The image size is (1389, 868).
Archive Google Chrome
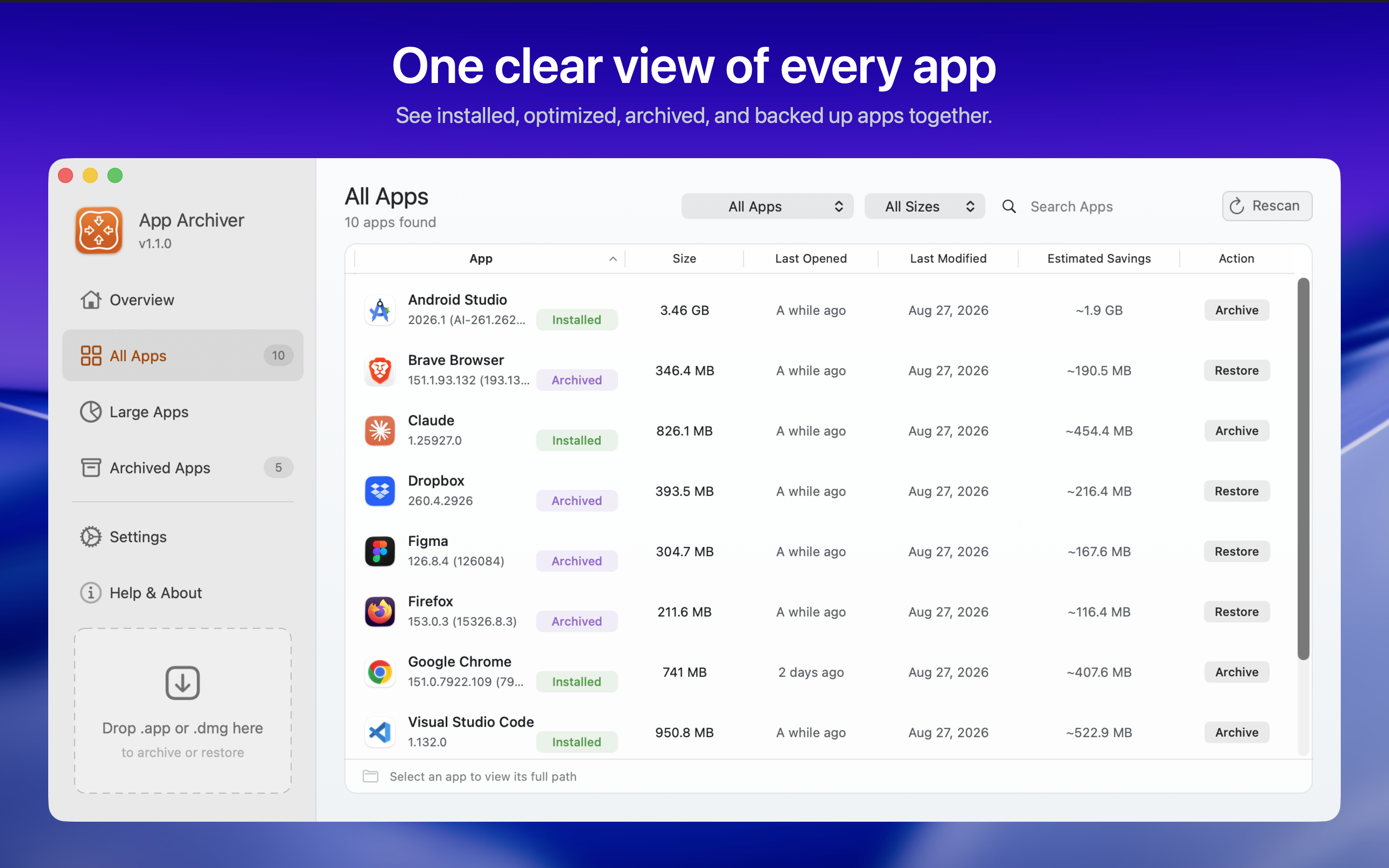[x=1236, y=672]
